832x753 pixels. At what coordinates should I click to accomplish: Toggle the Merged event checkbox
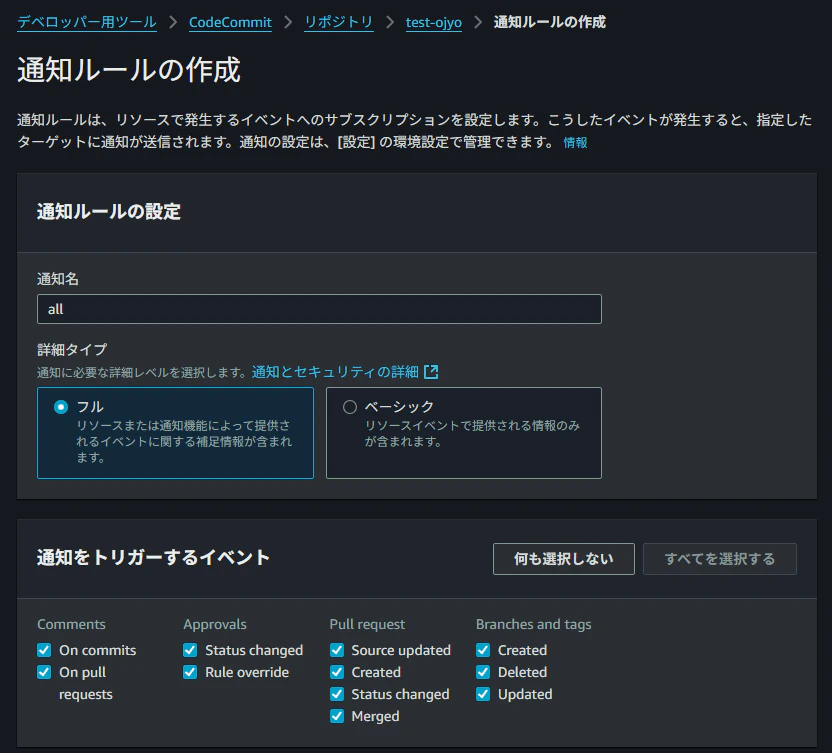click(336, 716)
